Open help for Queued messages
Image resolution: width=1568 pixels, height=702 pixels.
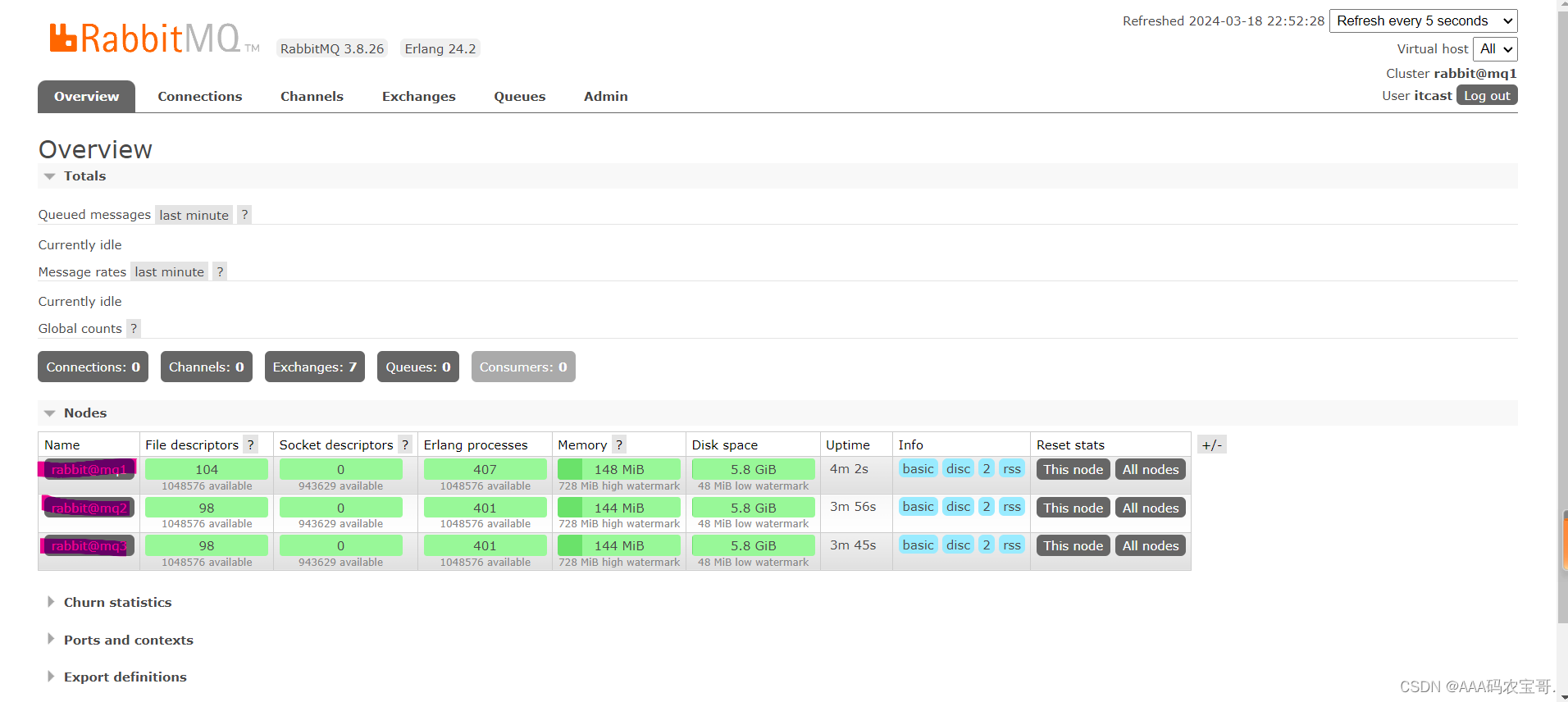[244, 215]
